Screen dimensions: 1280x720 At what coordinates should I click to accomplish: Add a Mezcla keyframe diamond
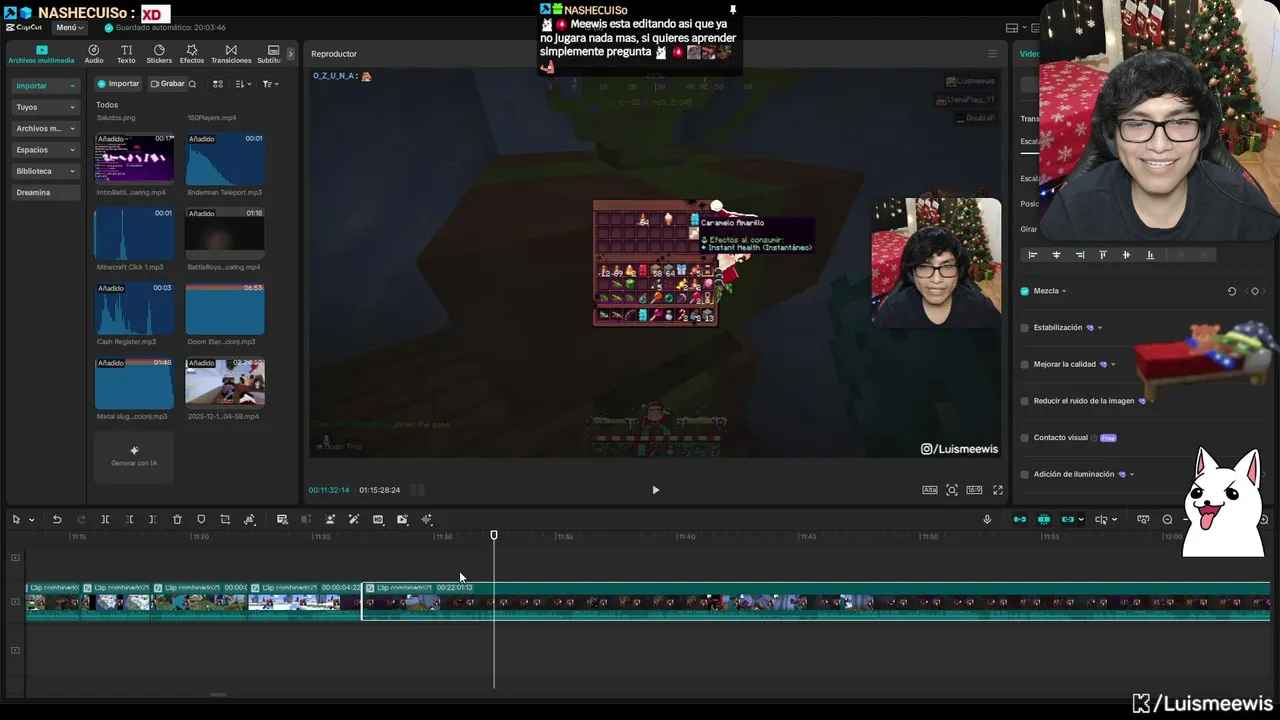[1255, 291]
